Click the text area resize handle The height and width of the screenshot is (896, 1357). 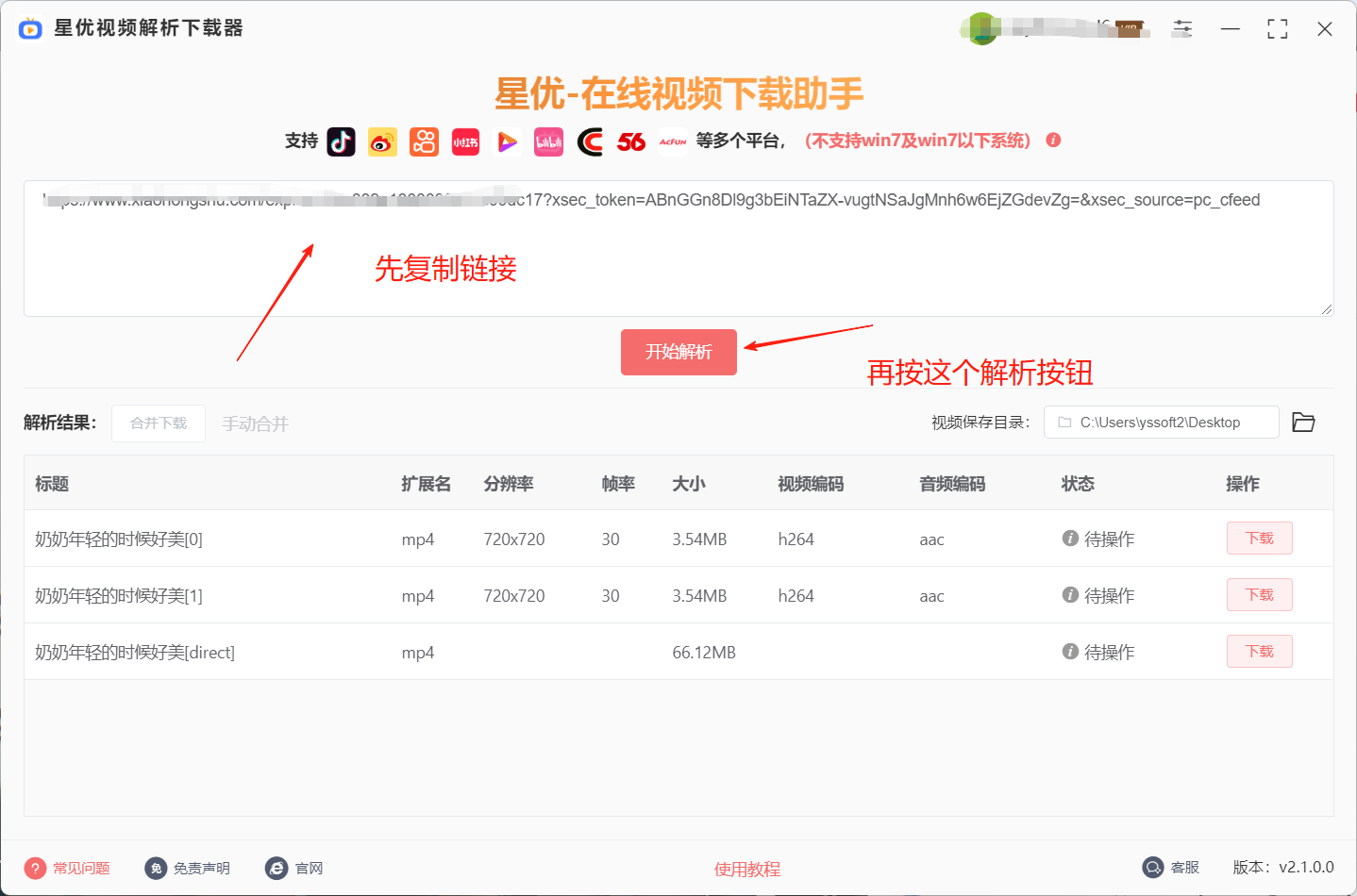pyautogui.click(x=1327, y=309)
